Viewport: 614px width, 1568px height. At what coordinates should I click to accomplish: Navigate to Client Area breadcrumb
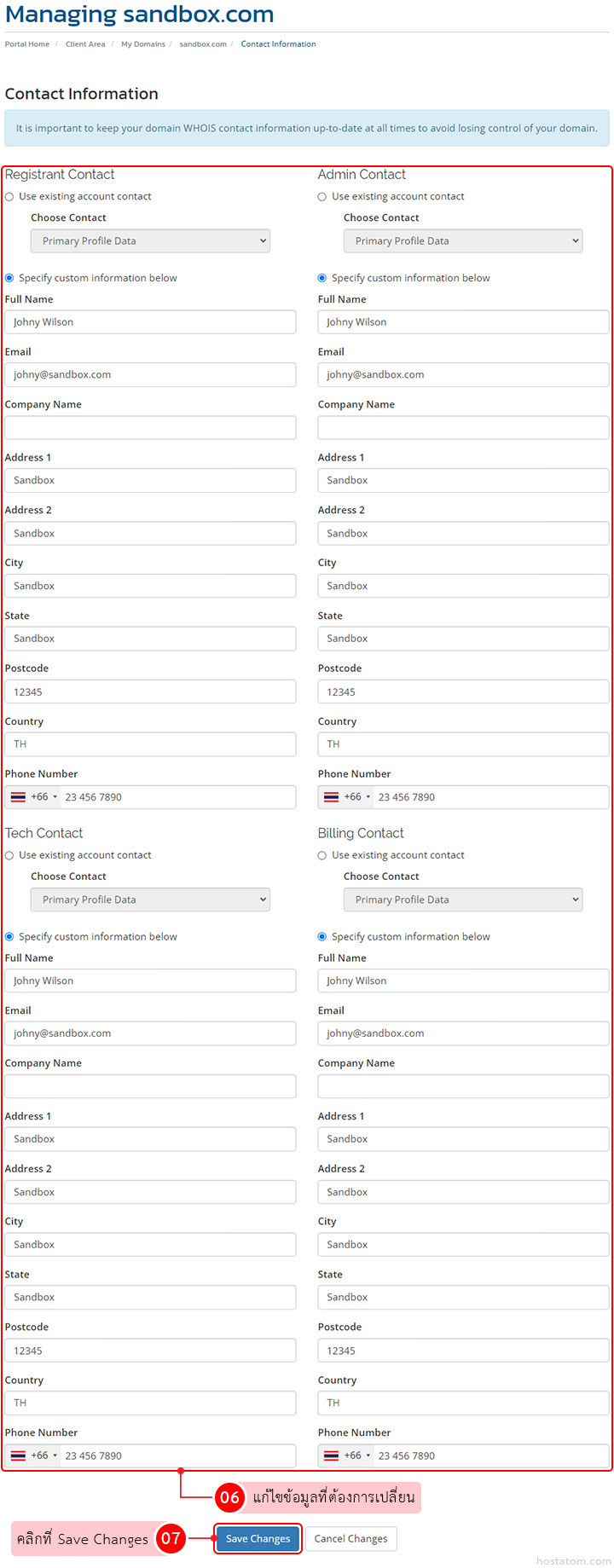[x=85, y=44]
